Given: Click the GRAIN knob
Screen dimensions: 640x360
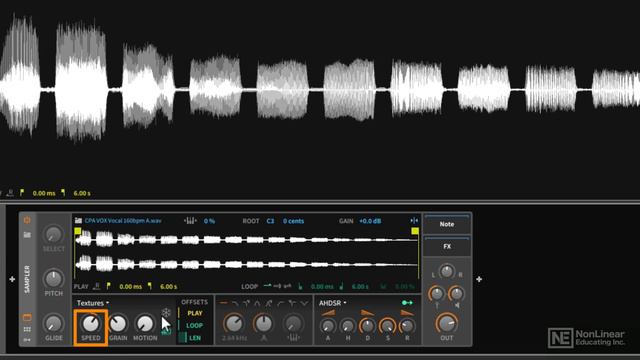Looking at the screenshot, I should tap(118, 324).
